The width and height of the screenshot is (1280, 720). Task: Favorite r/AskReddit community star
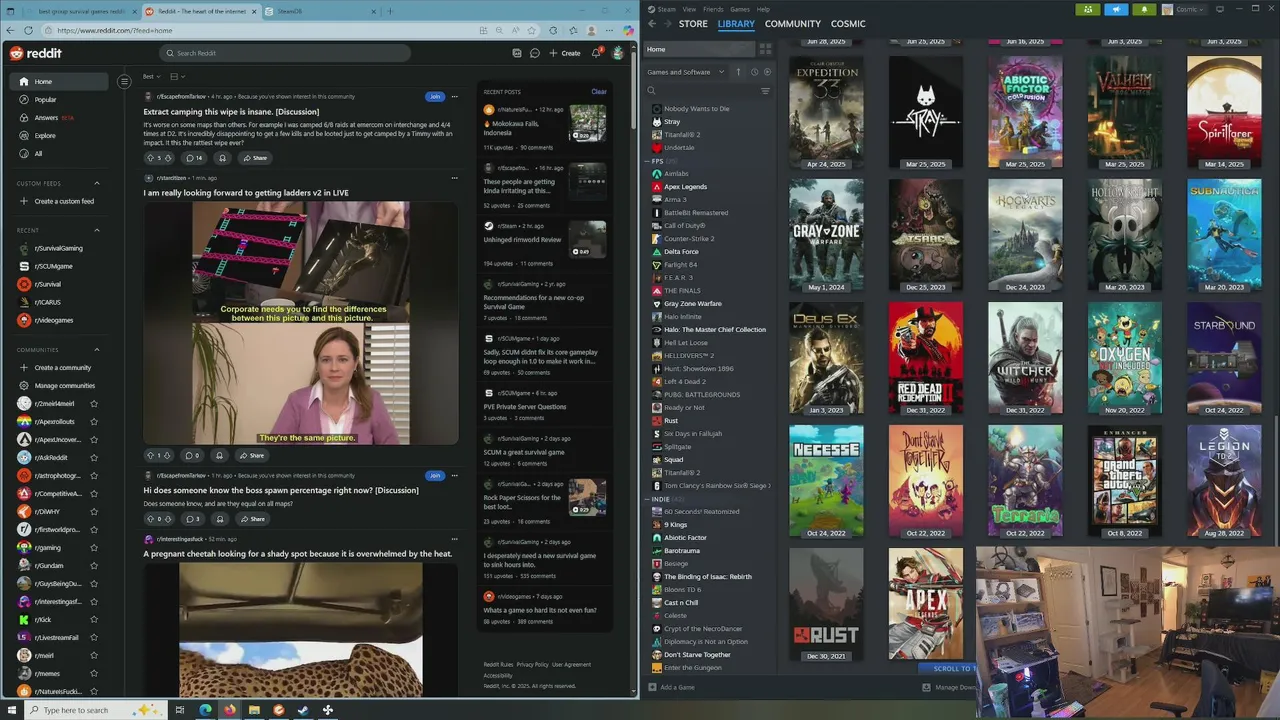94,458
